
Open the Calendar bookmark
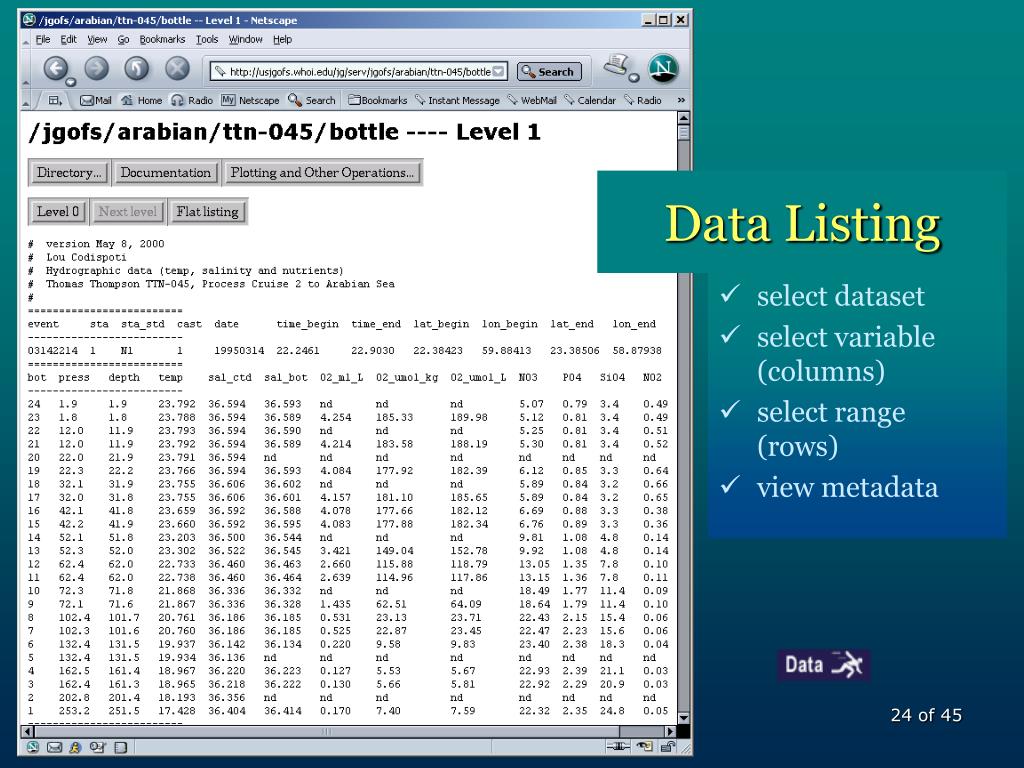coord(590,100)
